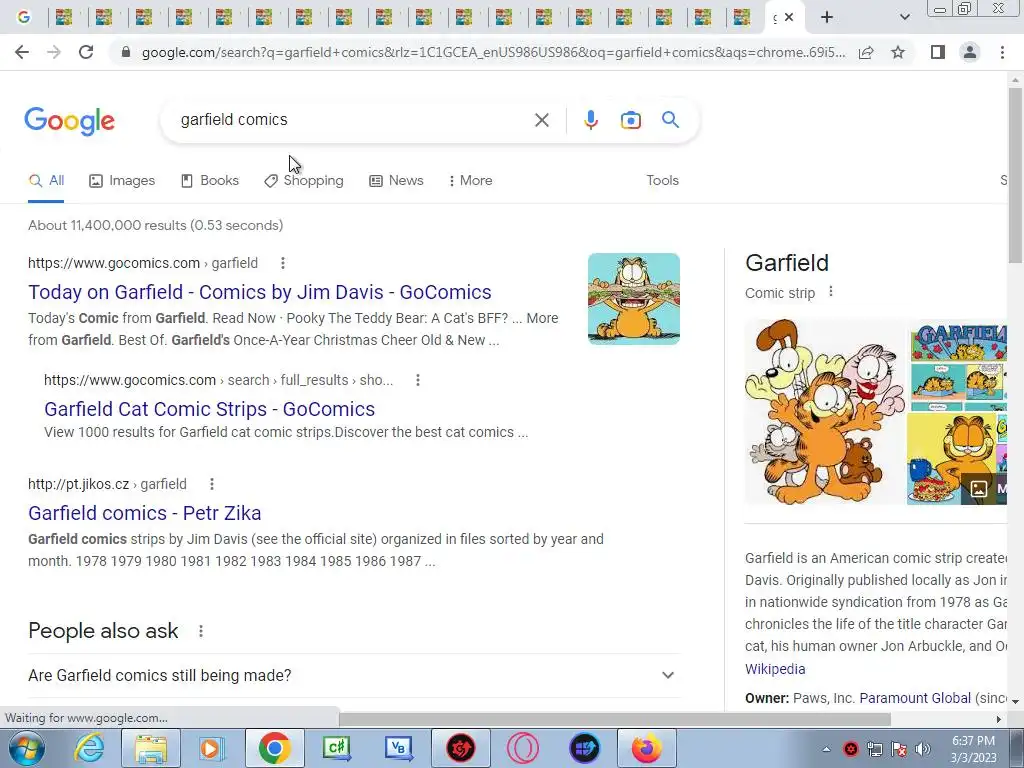Click the scroll-right arrow of horizontal scrollbar
Screen dimensions: 1024x768
(999, 719)
